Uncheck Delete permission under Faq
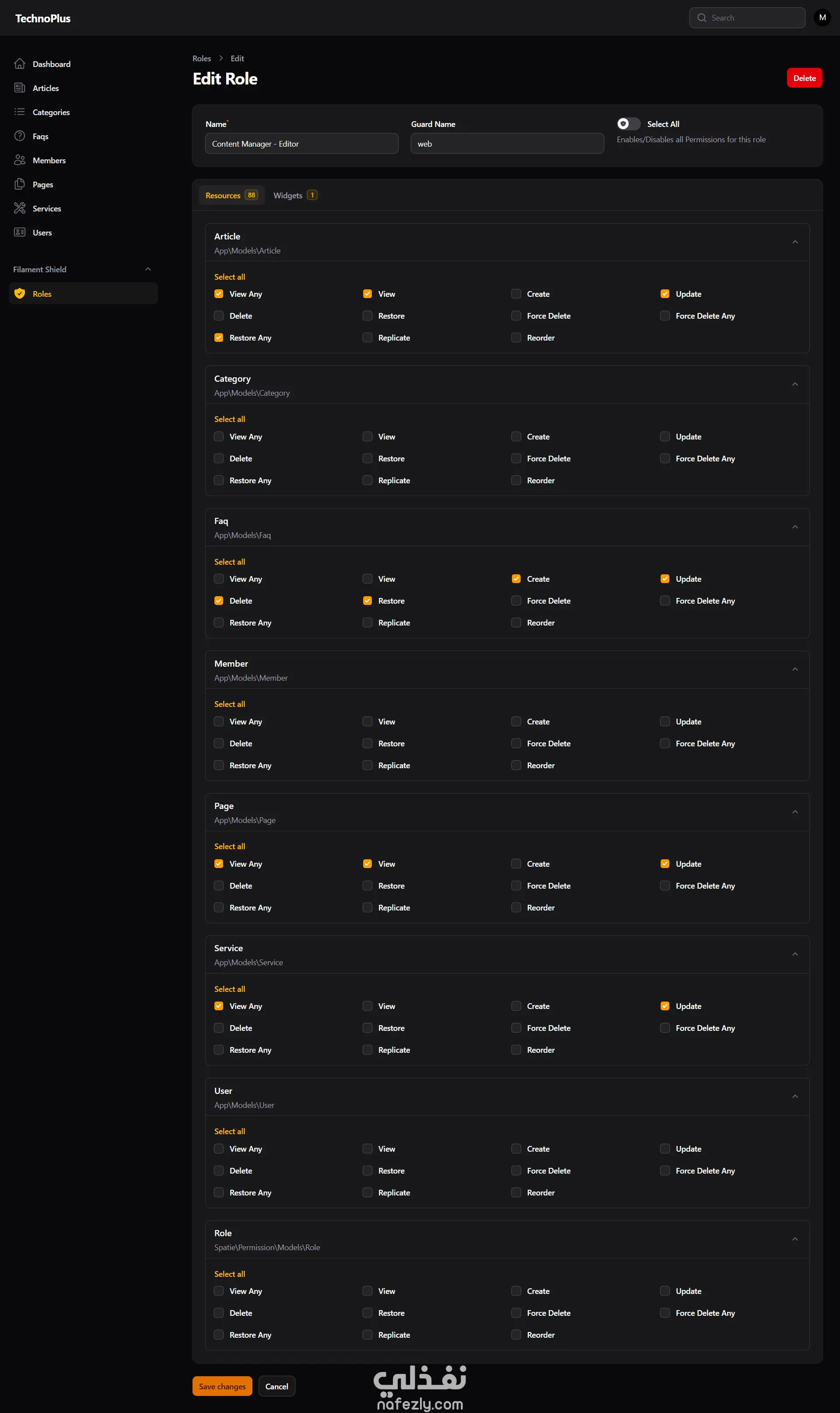The height and width of the screenshot is (1413, 840). point(219,601)
